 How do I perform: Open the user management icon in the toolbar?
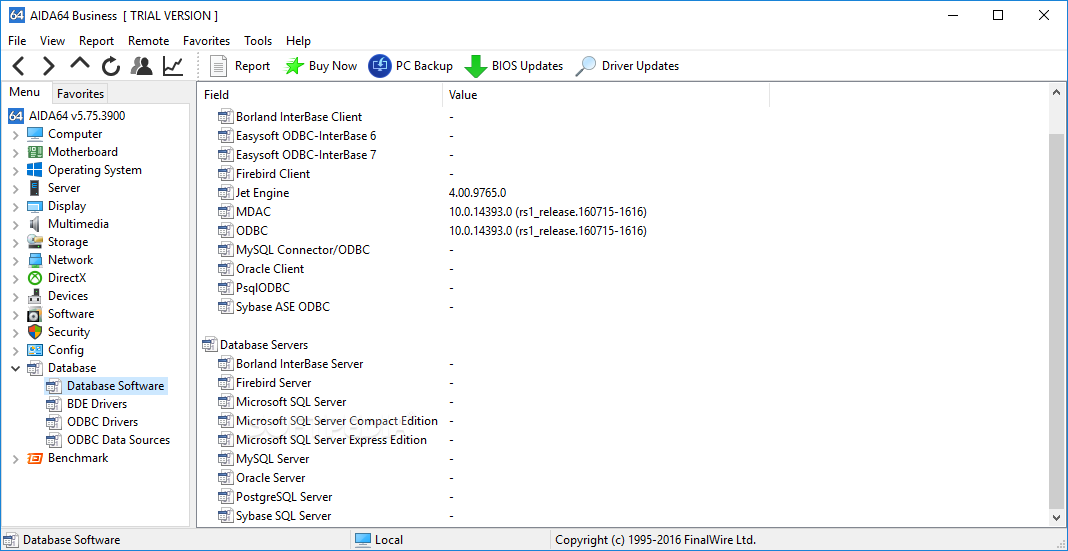[142, 66]
